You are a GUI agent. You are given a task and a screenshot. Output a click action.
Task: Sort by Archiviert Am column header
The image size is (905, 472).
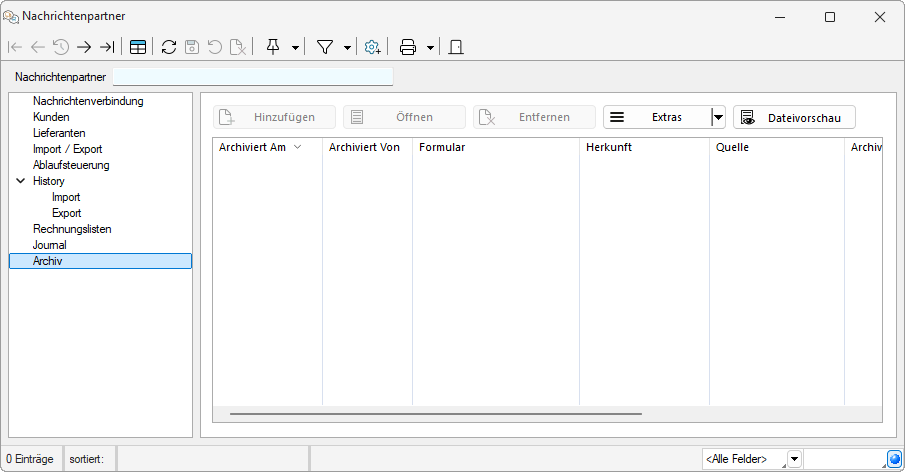(252, 147)
